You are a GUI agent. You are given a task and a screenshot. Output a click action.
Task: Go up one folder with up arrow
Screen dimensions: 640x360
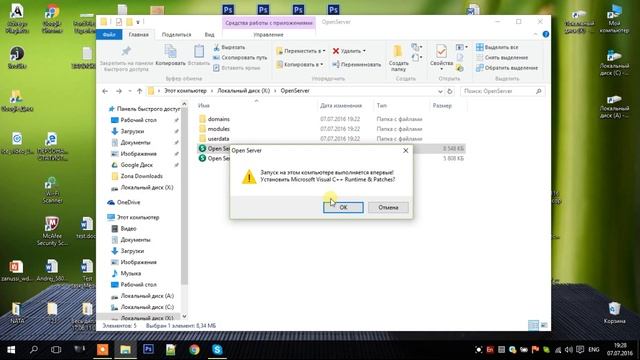tap(140, 91)
